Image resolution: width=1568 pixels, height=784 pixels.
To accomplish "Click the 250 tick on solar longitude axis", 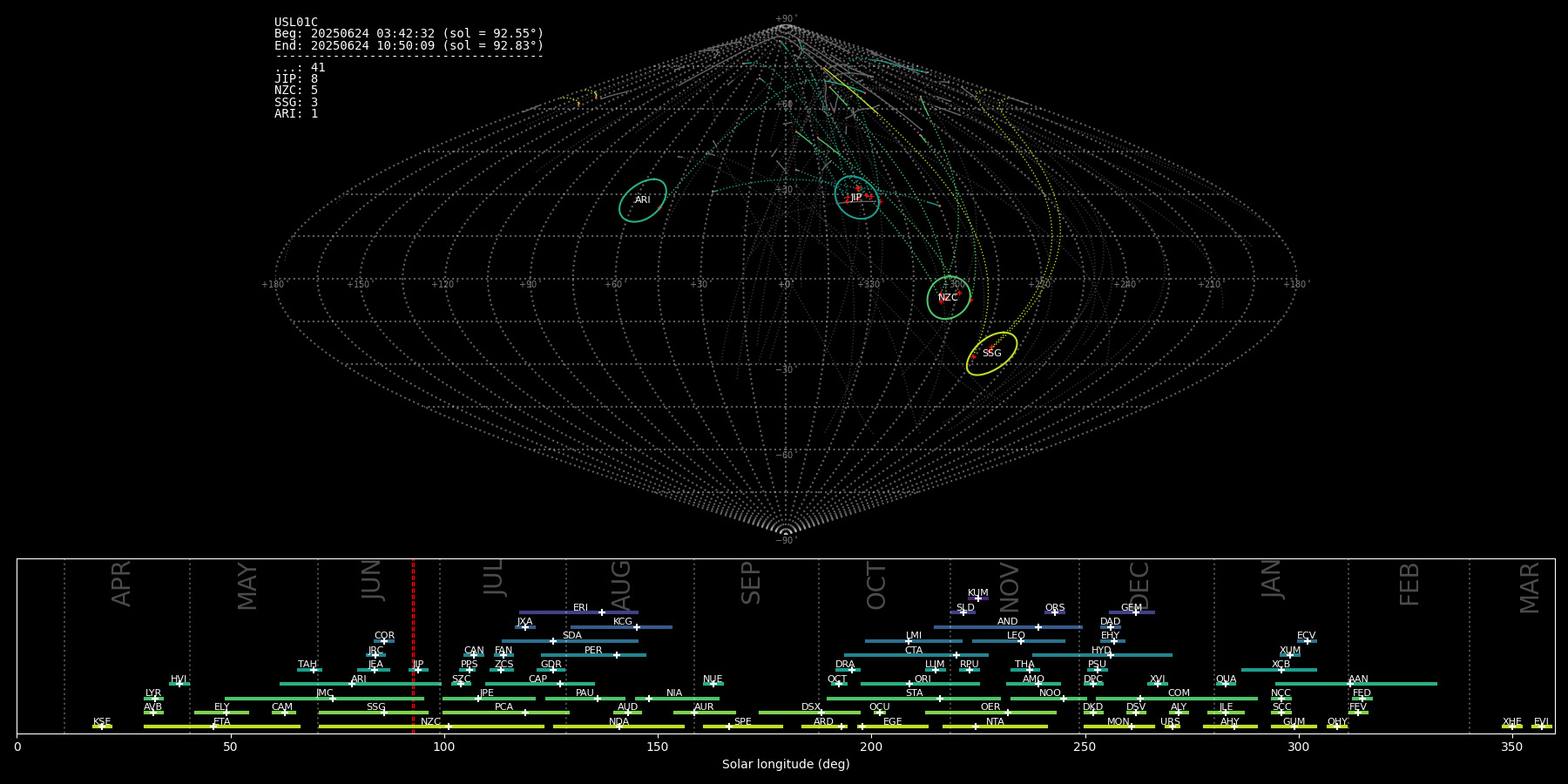I will click(1085, 747).
